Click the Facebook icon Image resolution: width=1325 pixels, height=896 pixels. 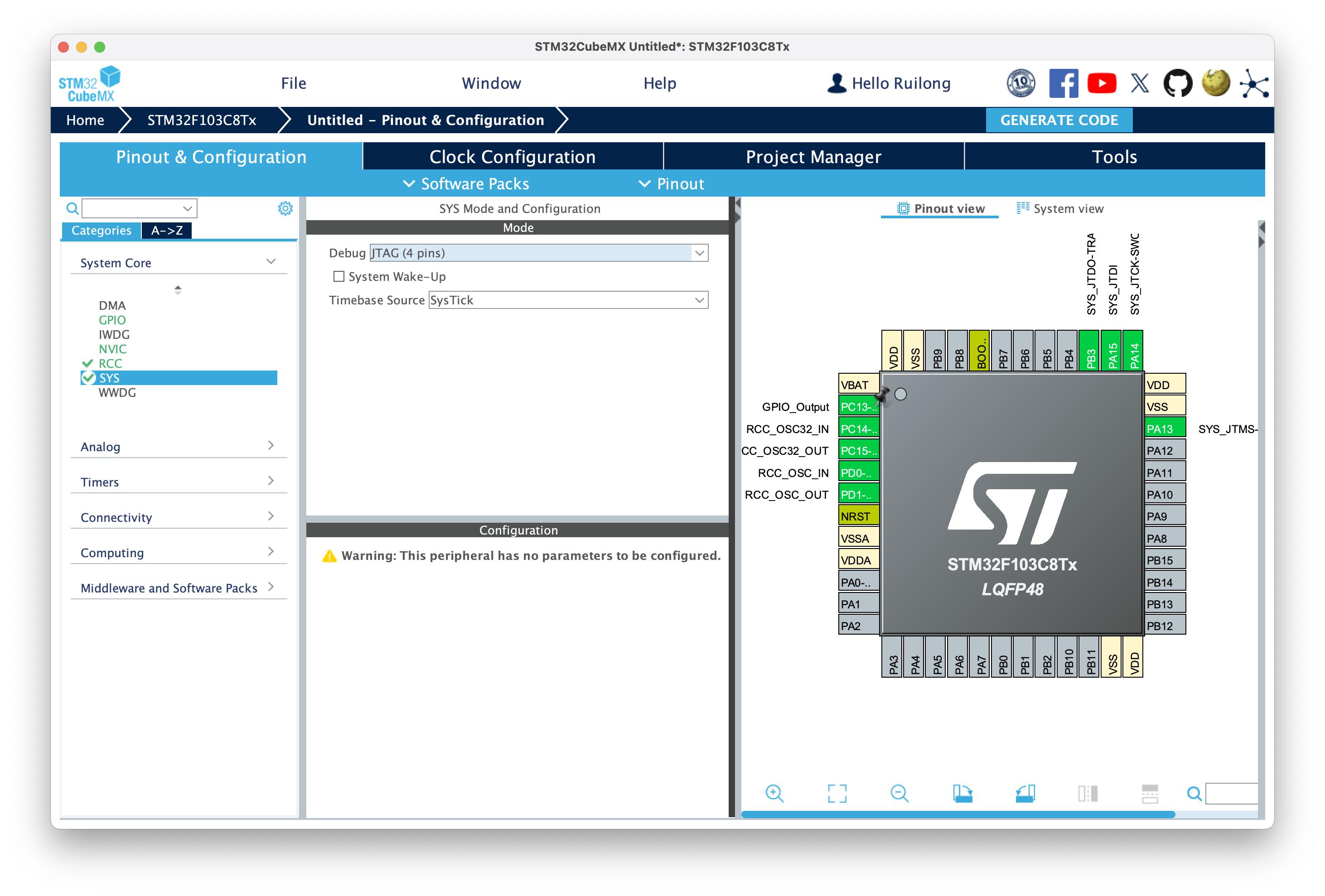click(x=1064, y=83)
